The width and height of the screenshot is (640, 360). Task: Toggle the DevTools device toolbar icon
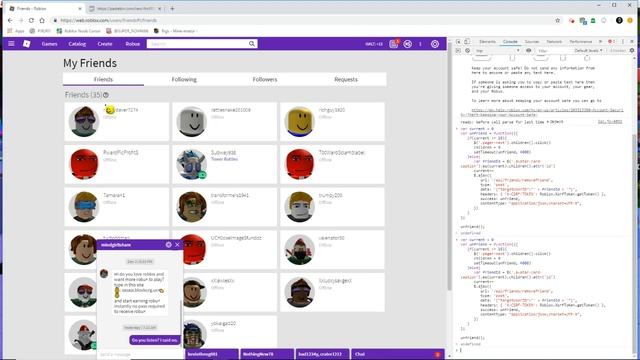pyautogui.click(x=467, y=42)
